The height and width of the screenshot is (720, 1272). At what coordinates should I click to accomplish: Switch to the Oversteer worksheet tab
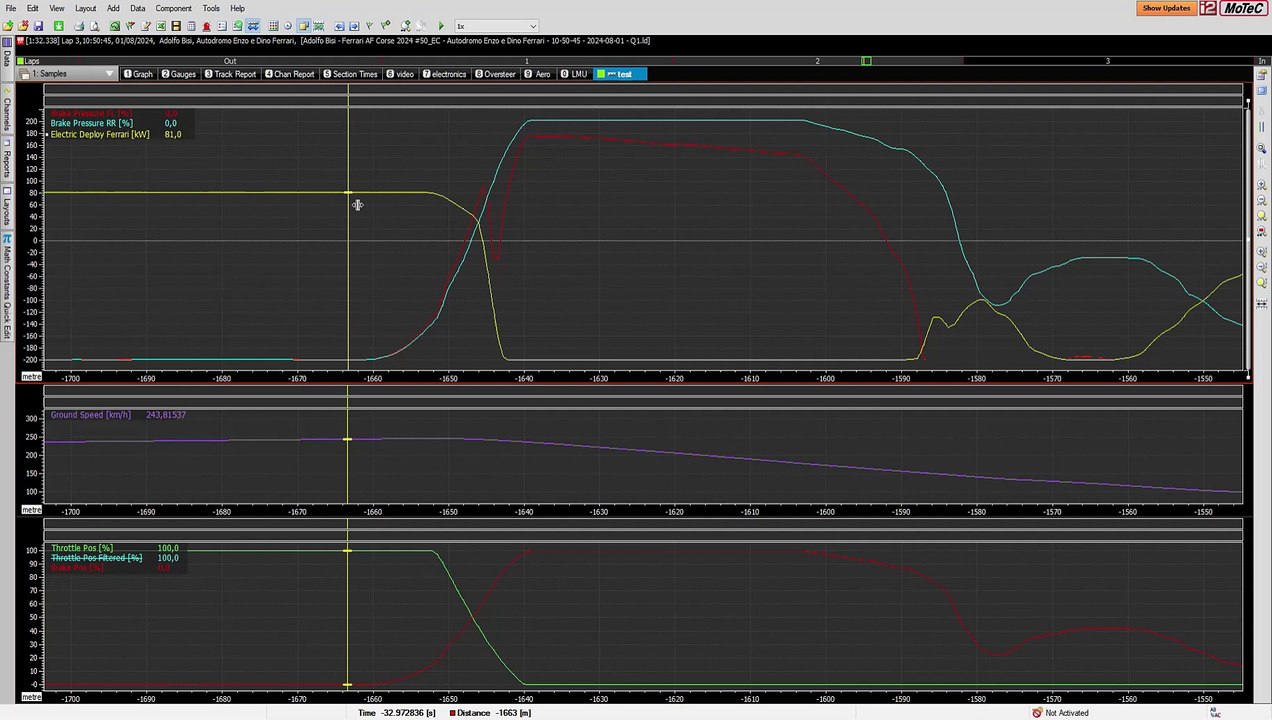point(496,74)
